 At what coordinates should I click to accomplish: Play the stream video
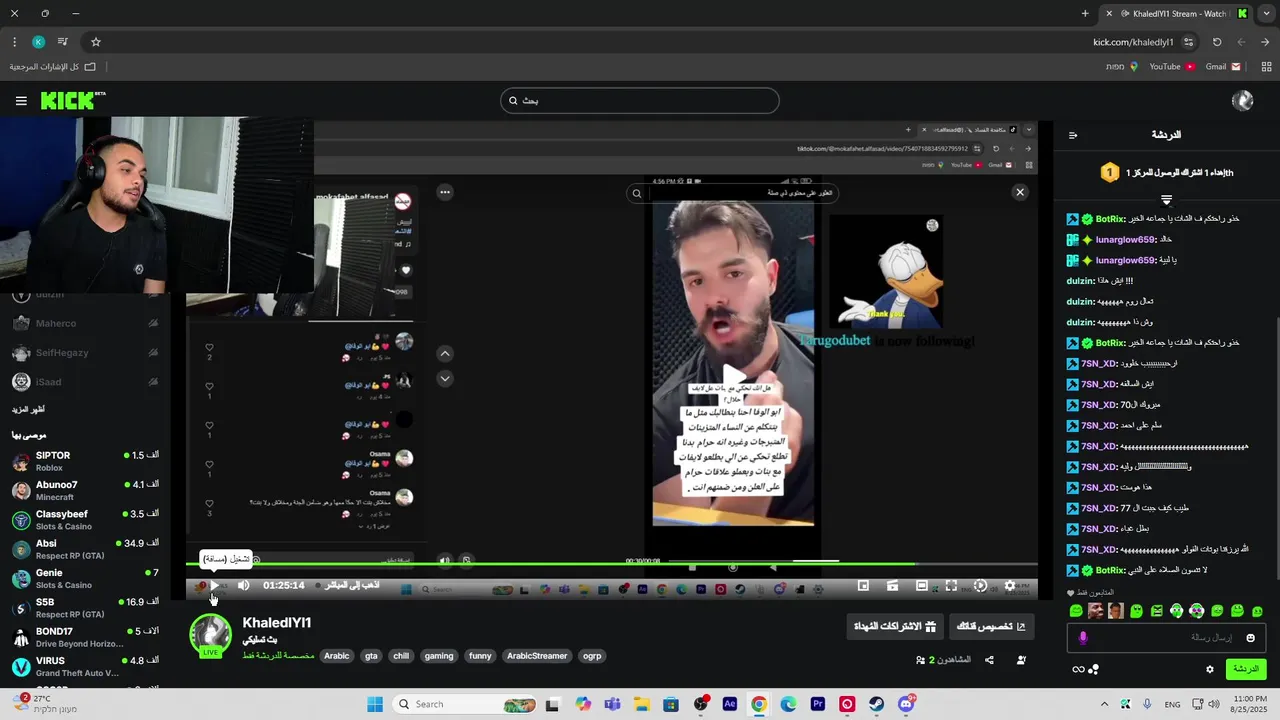tap(213, 585)
